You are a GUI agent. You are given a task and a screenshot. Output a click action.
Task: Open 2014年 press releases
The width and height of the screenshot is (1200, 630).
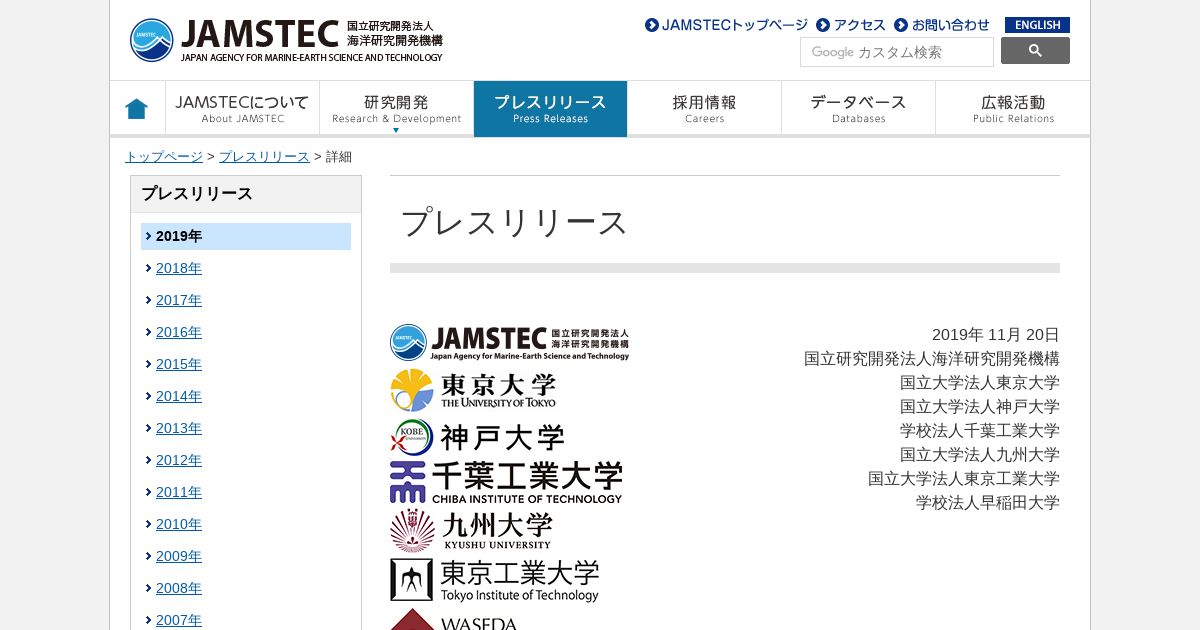click(x=179, y=396)
